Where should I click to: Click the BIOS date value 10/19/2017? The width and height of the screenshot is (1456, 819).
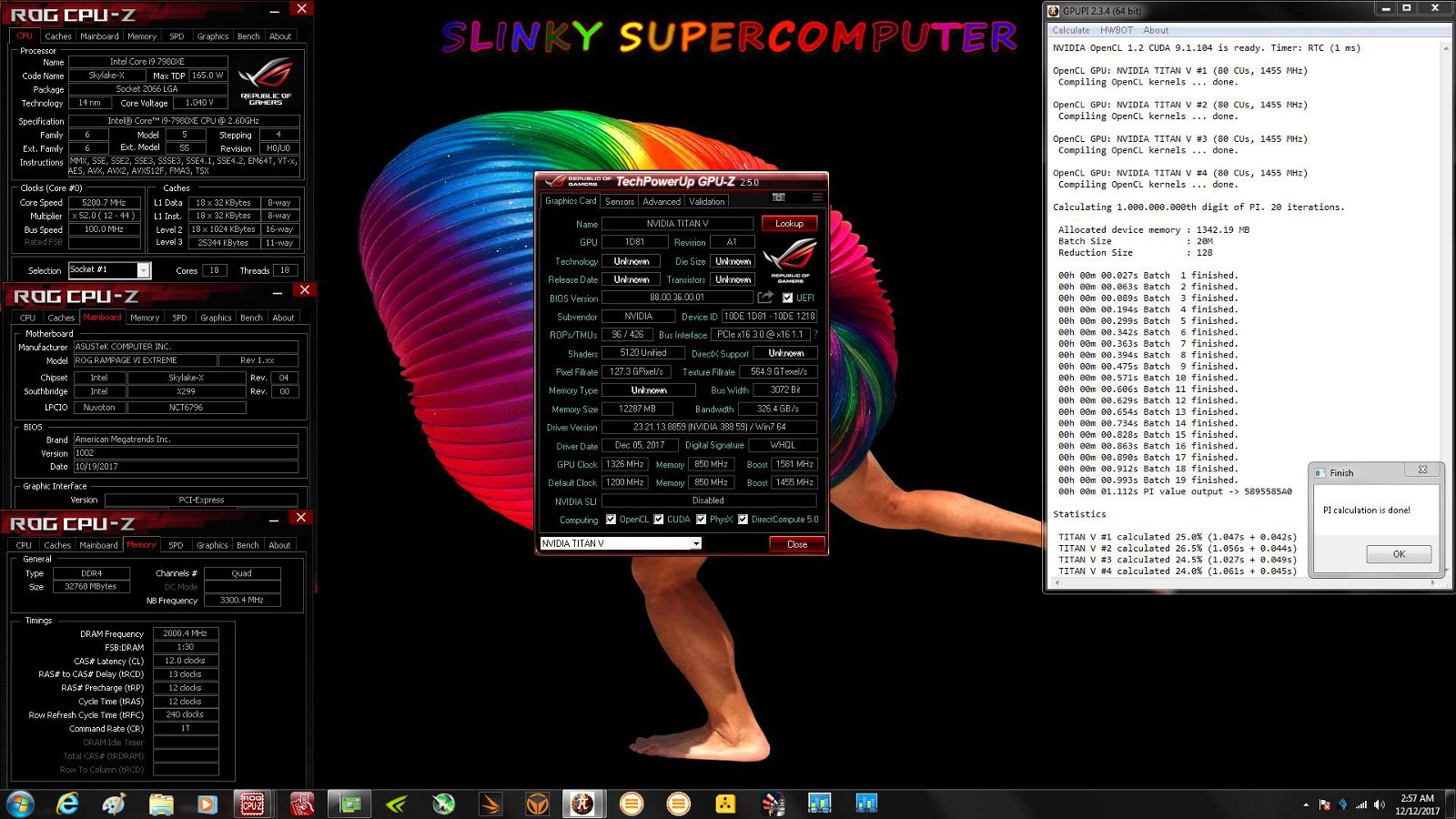(186, 467)
